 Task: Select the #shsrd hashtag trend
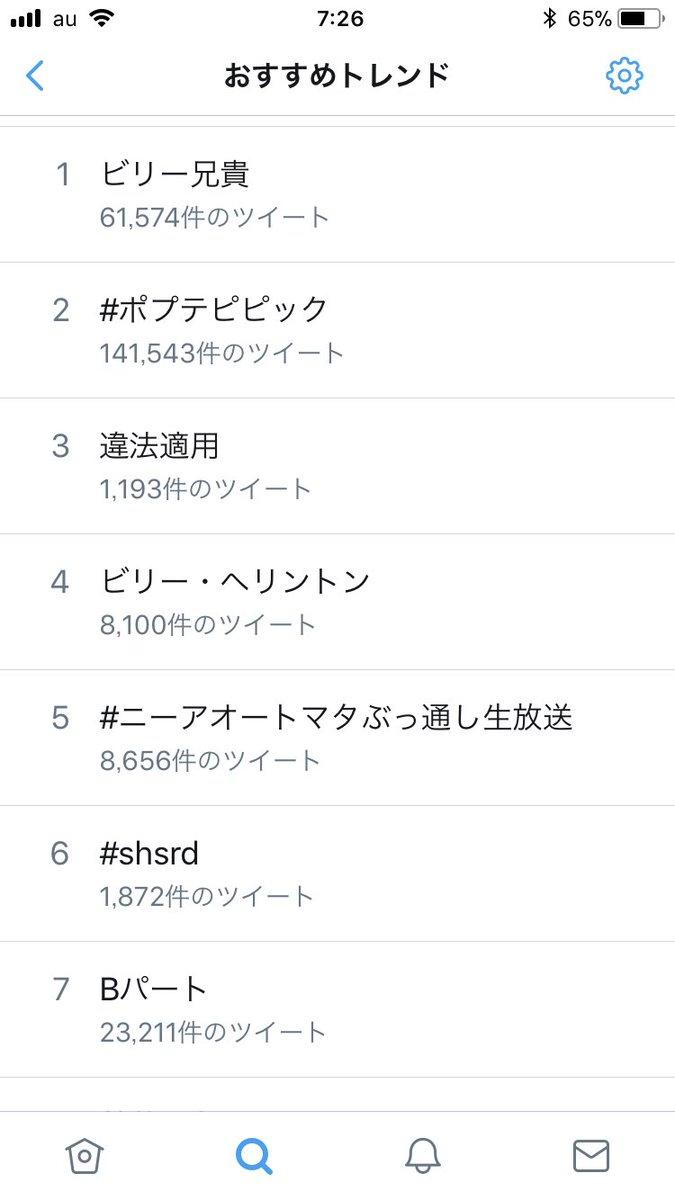click(149, 853)
